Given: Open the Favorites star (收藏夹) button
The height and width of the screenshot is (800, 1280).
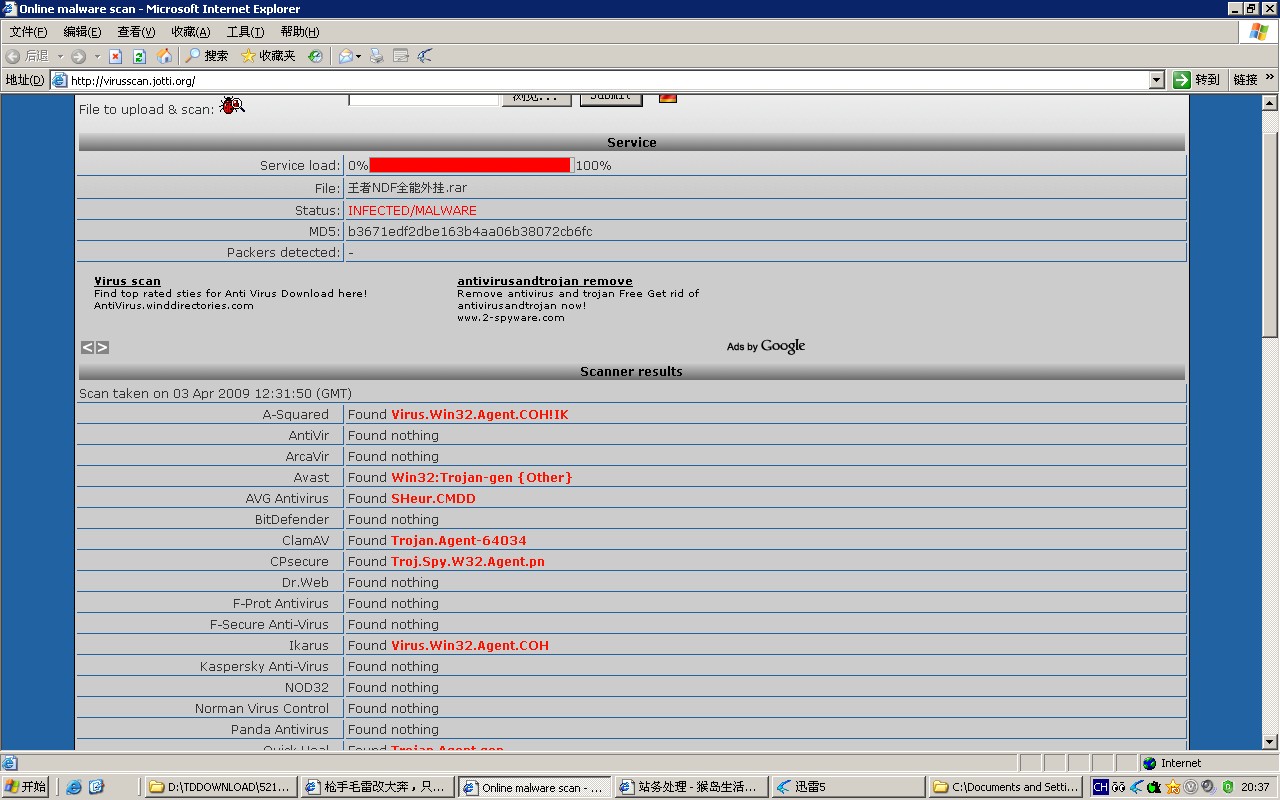Looking at the screenshot, I should coord(268,56).
